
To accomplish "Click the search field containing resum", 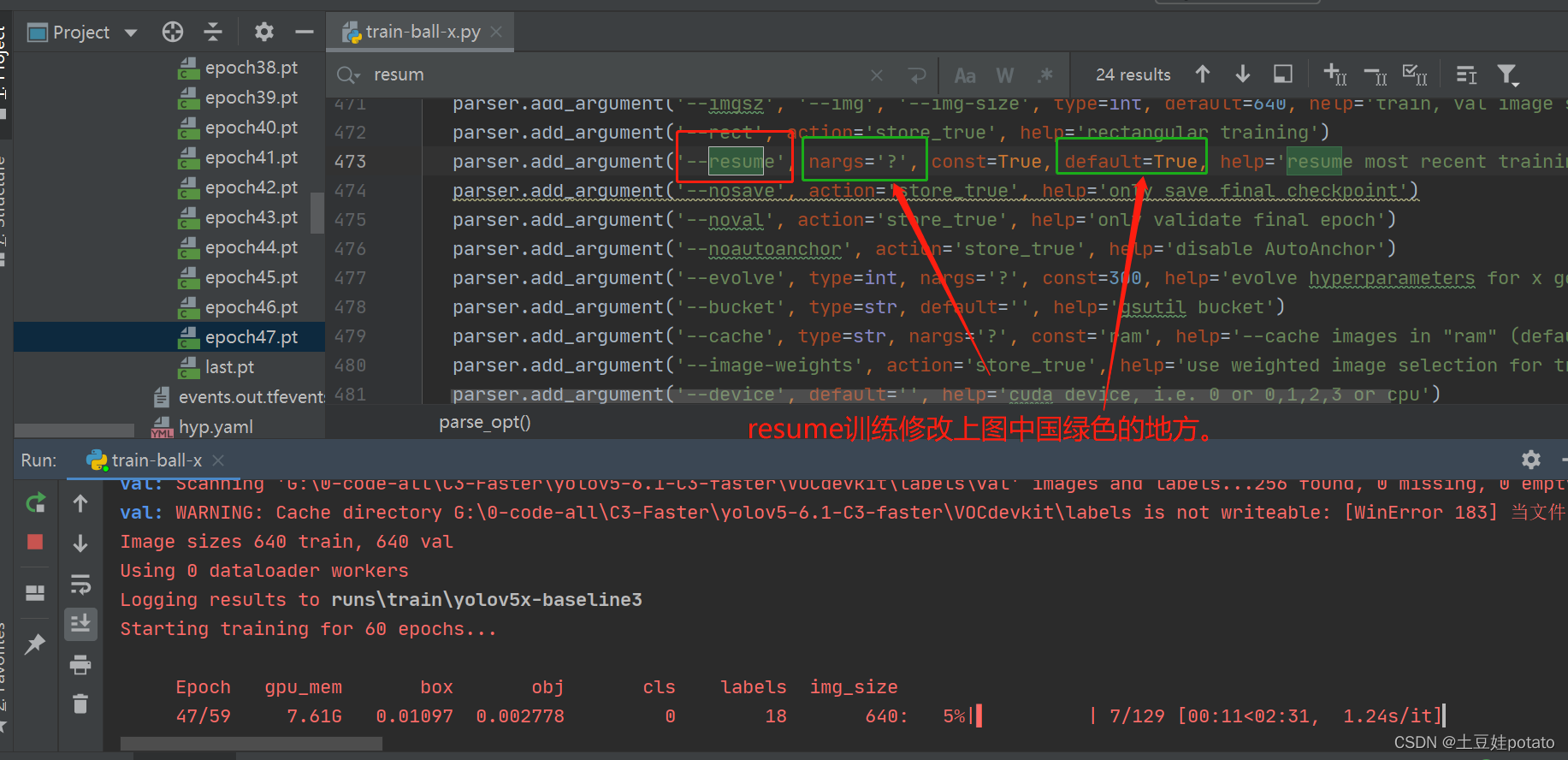I will pyautogui.click(x=616, y=74).
